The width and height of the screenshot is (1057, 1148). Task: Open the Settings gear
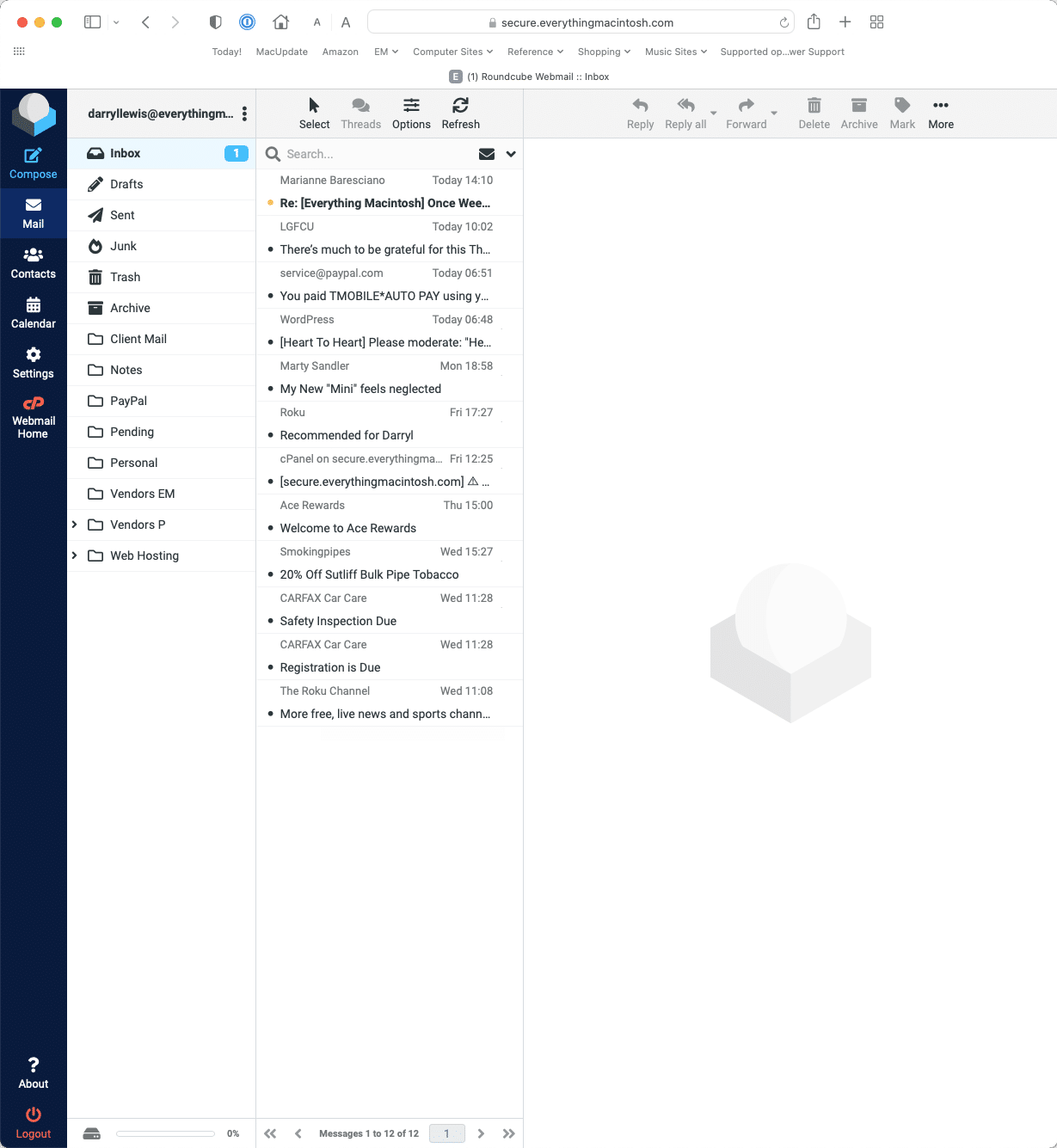point(33,363)
